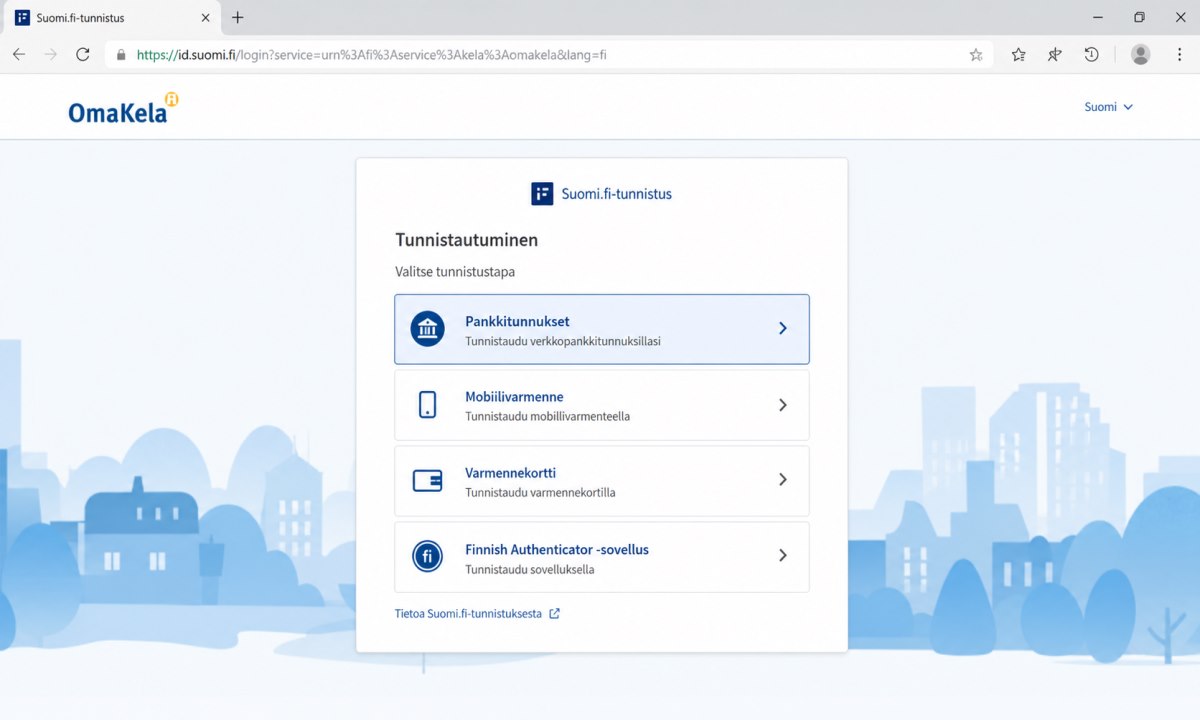Click the card icon for Varmennekortti
The height and width of the screenshot is (720, 1200).
point(428,480)
